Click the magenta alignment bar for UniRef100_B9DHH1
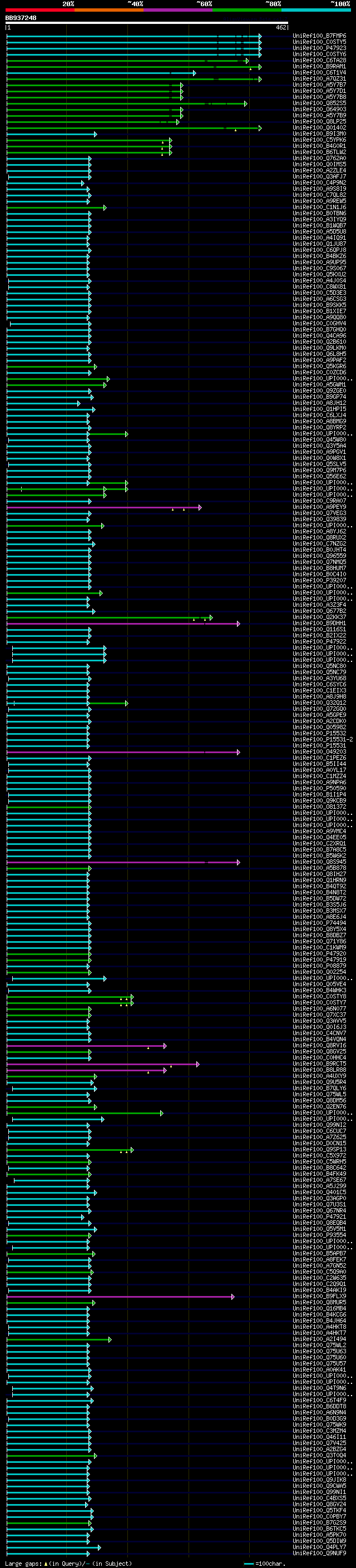The image size is (356, 1568). tap(123, 624)
